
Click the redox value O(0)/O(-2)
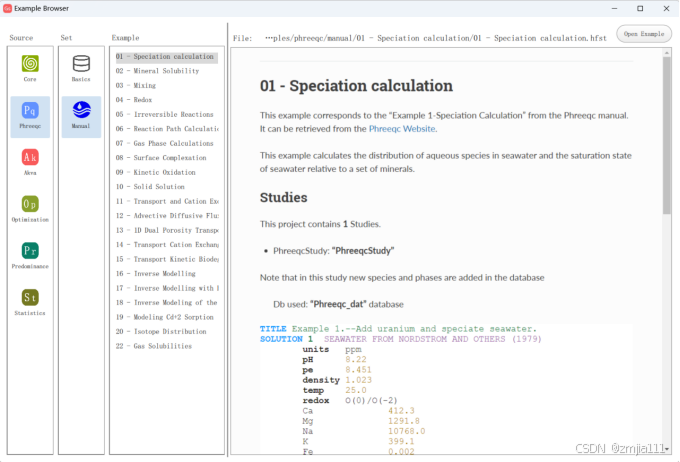[371, 400]
